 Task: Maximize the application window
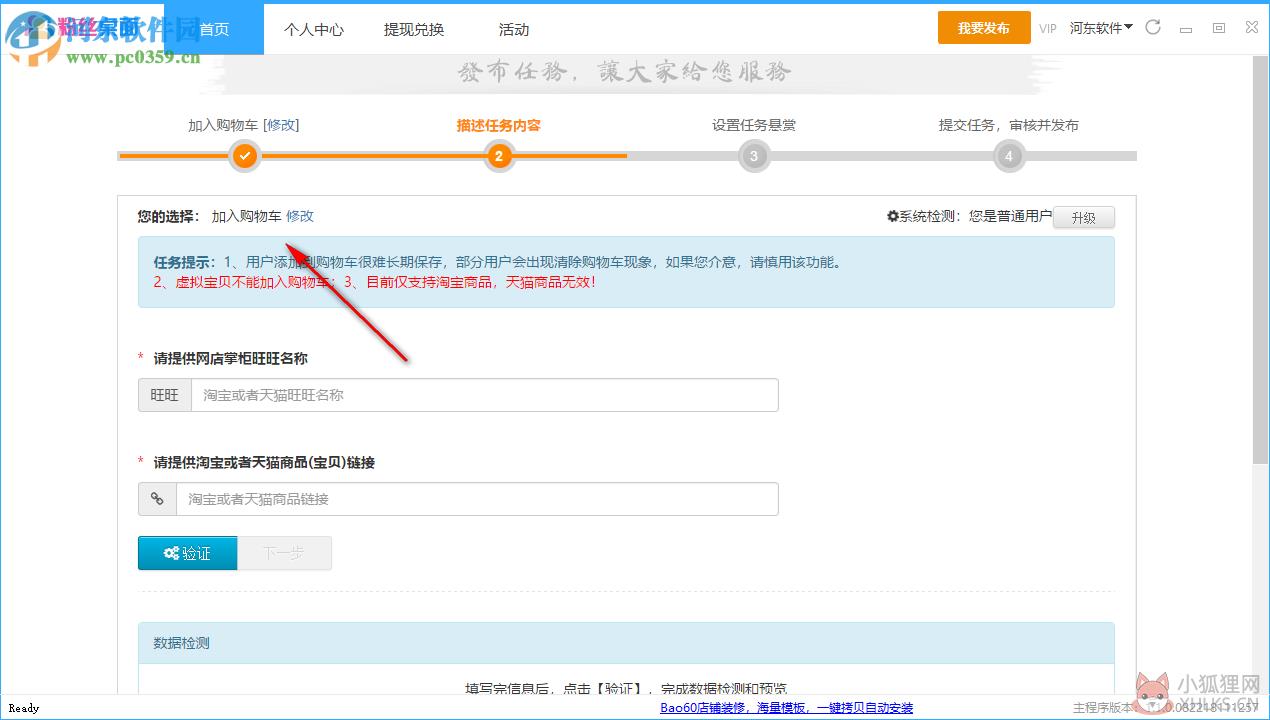[x=1219, y=28]
